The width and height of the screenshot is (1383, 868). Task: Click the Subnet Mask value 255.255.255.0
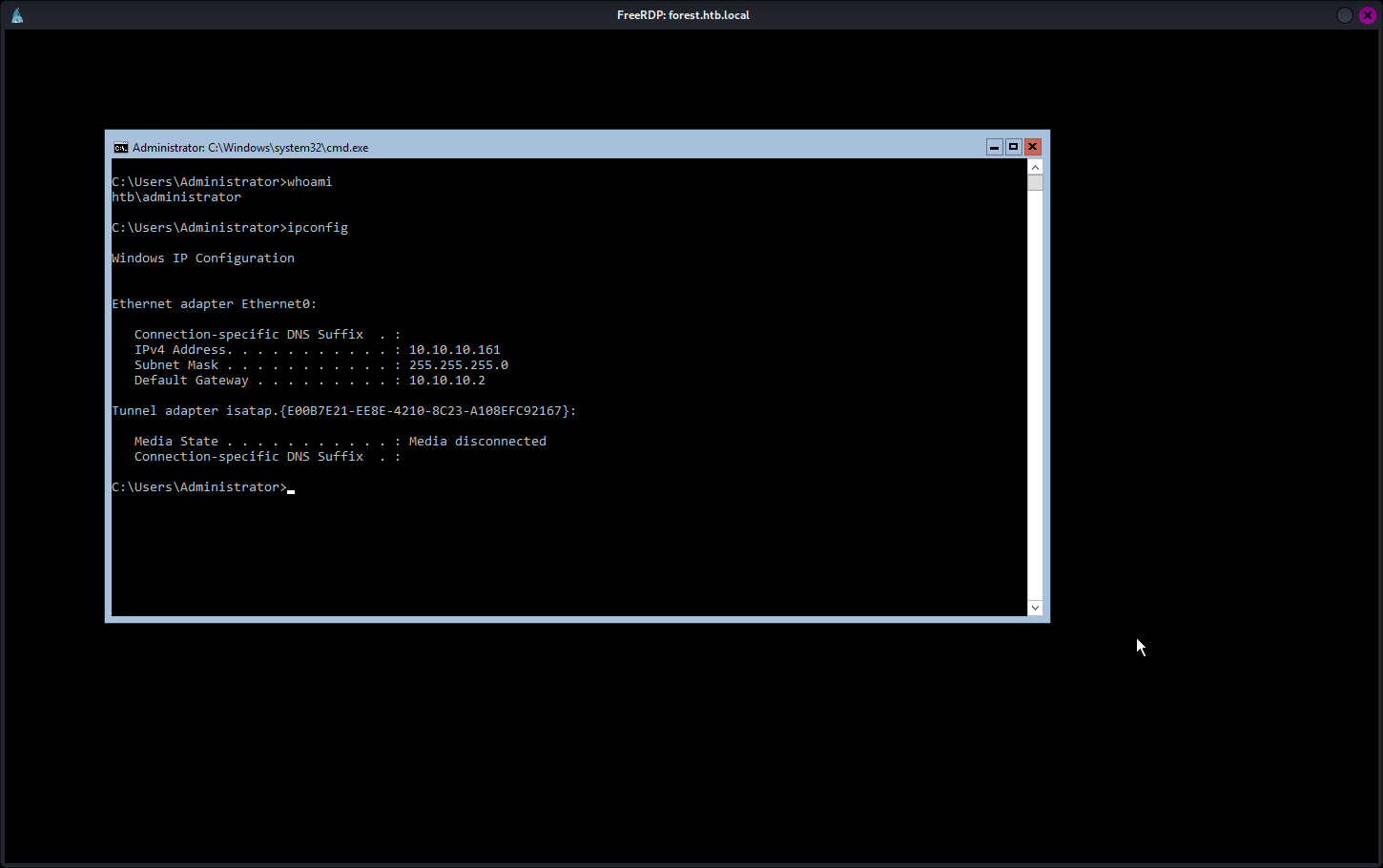click(x=458, y=365)
